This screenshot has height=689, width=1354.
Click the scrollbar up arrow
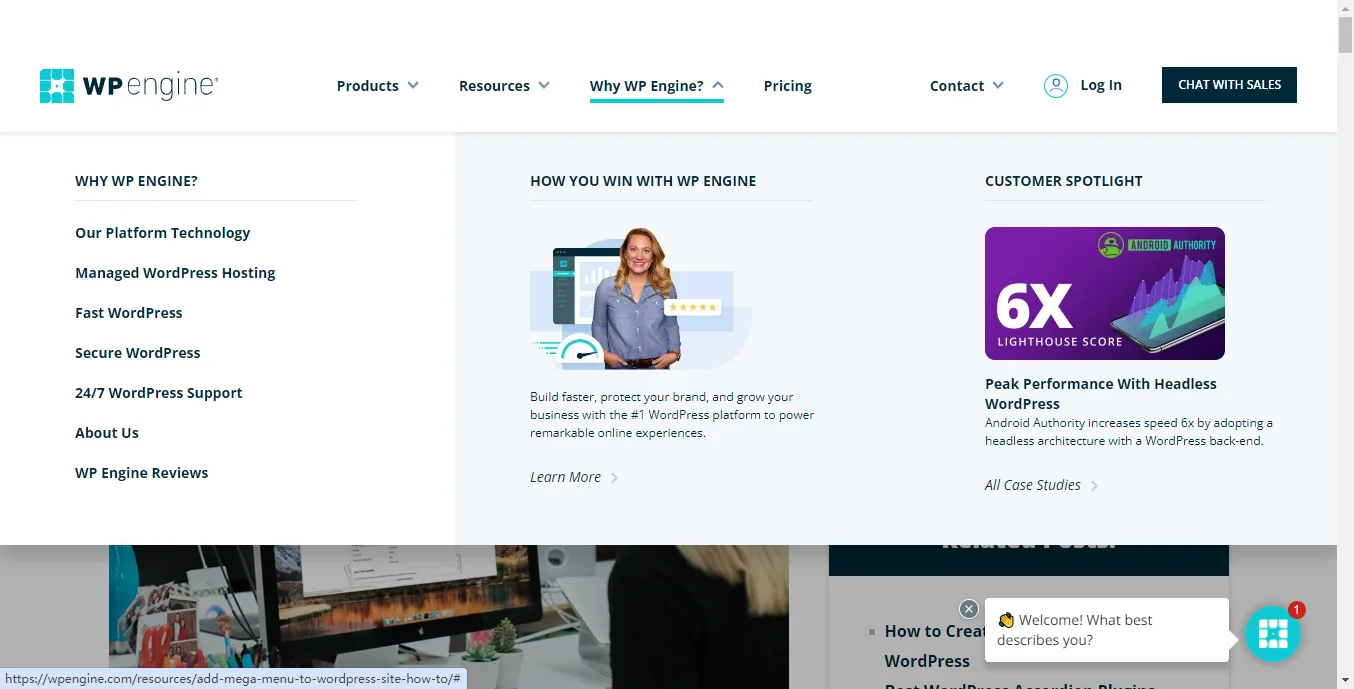tap(1345, 8)
